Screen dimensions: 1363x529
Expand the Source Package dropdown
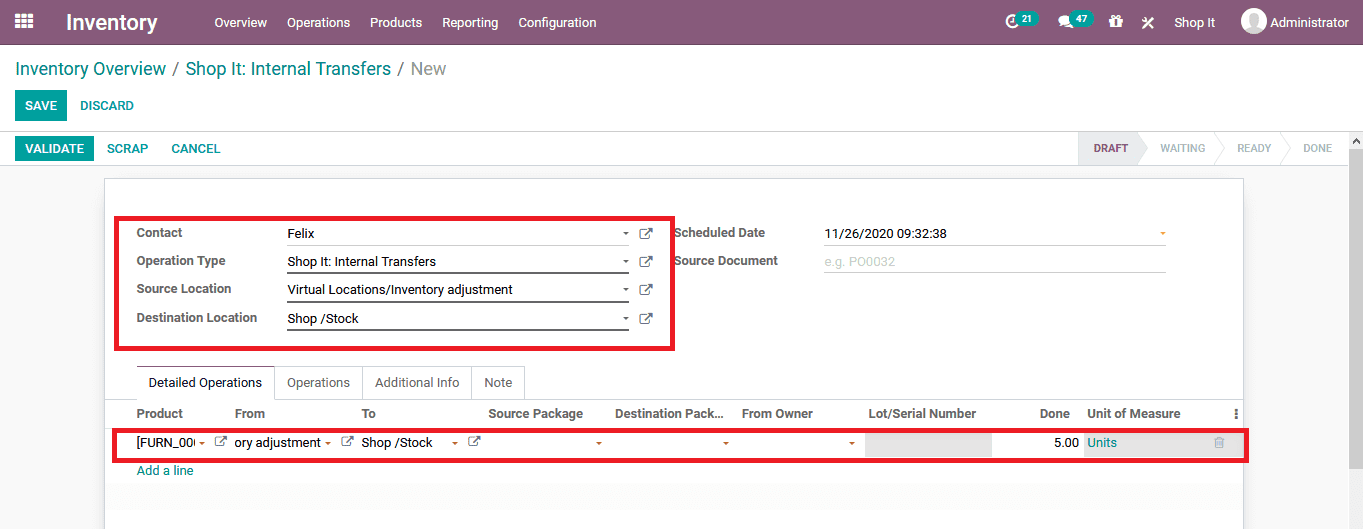click(599, 443)
